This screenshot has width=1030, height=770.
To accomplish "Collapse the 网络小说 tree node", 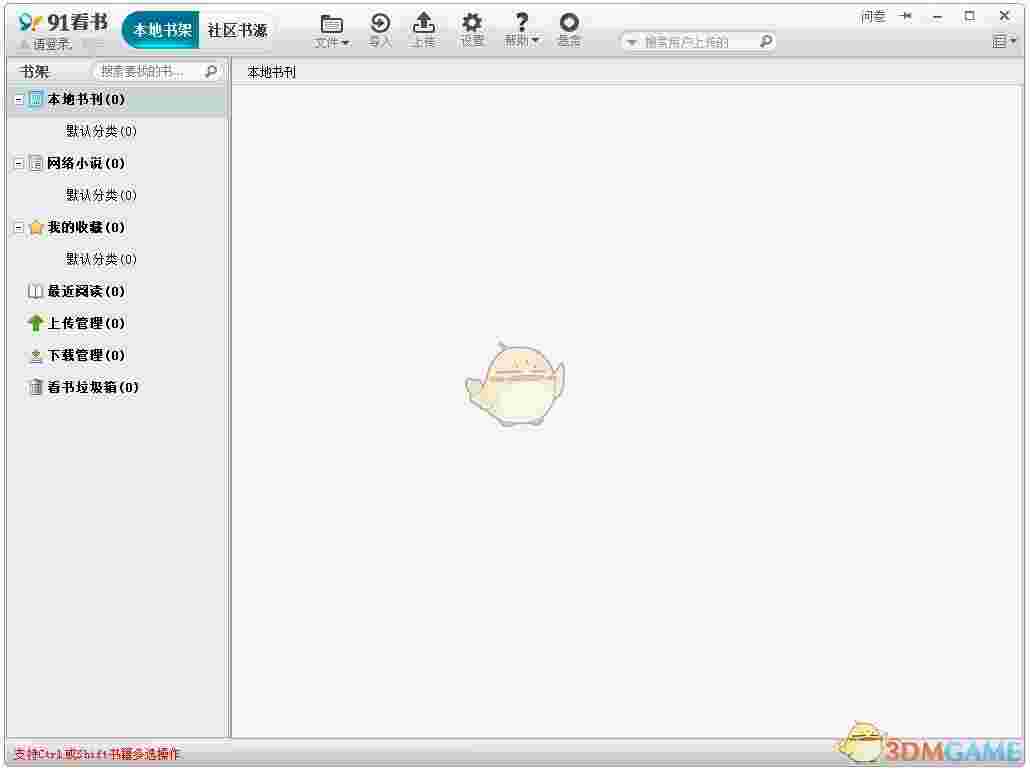I will 18,163.
